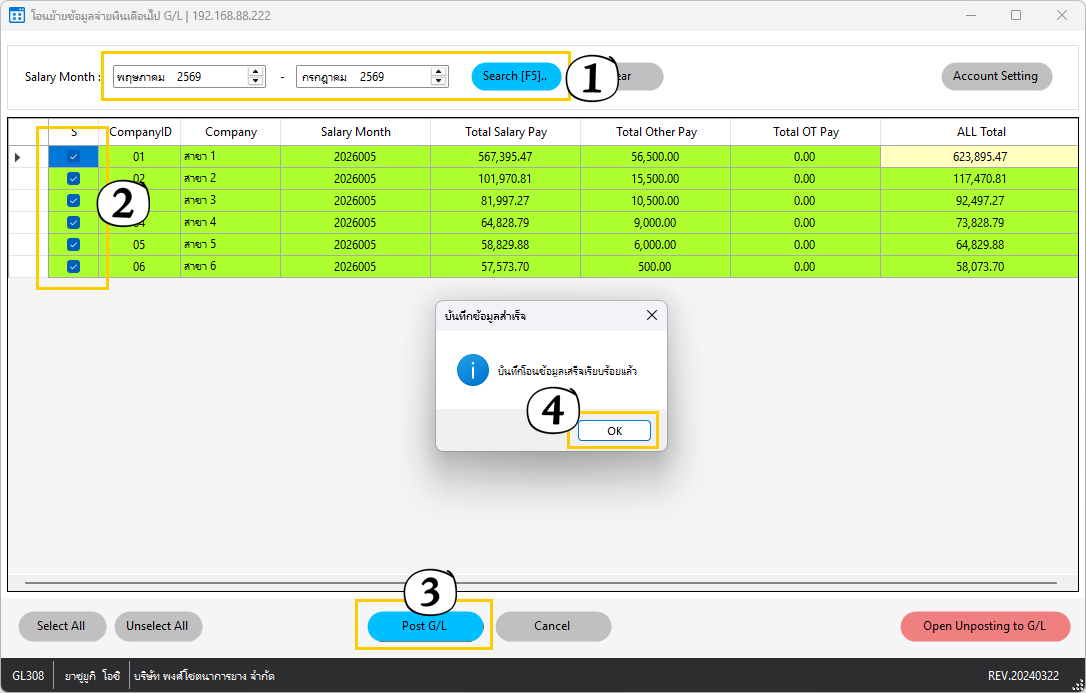Select the สาขา 2 company cell
The height and width of the screenshot is (693, 1086).
[231, 179]
